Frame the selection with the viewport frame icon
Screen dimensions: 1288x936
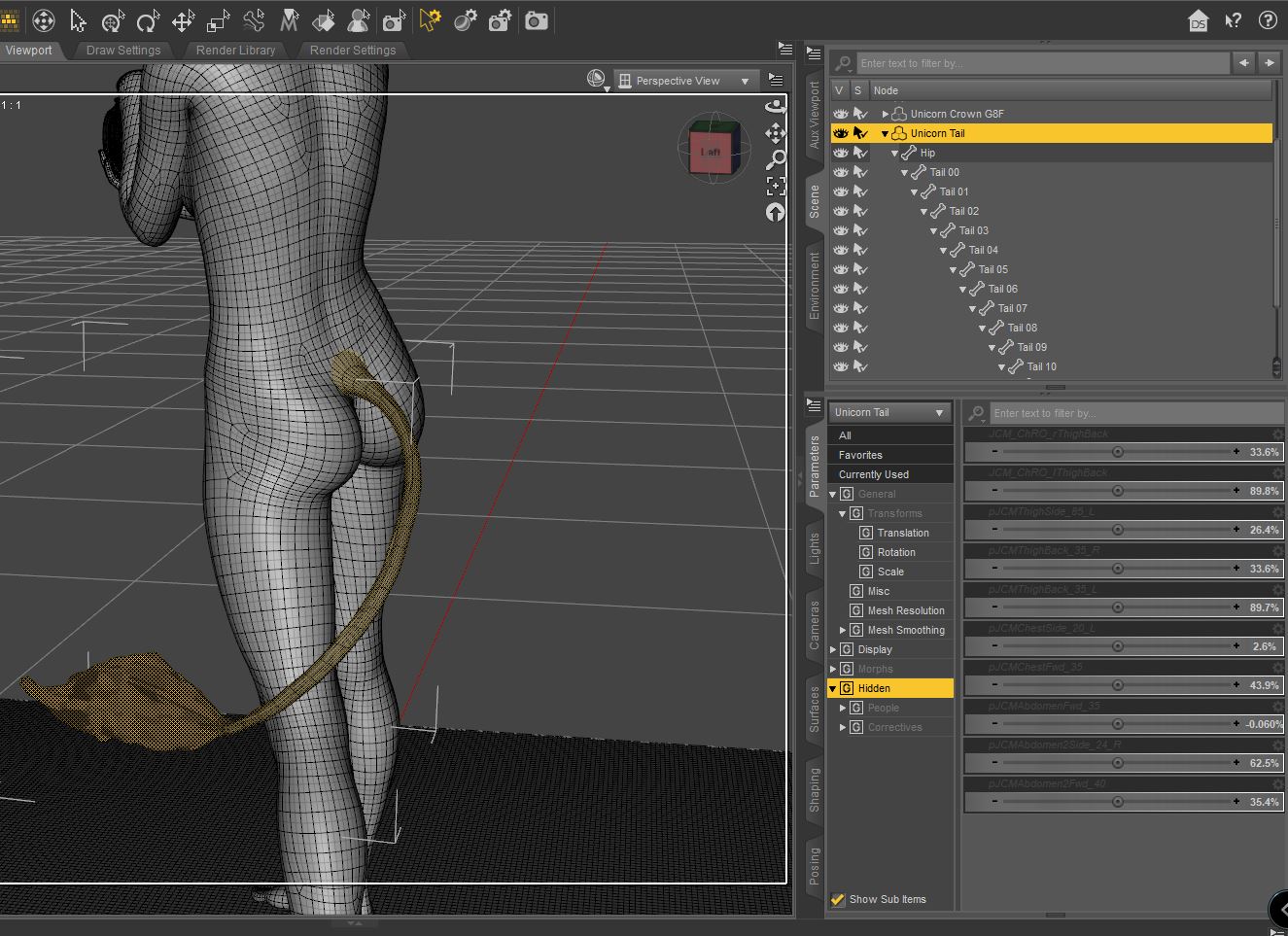(775, 186)
